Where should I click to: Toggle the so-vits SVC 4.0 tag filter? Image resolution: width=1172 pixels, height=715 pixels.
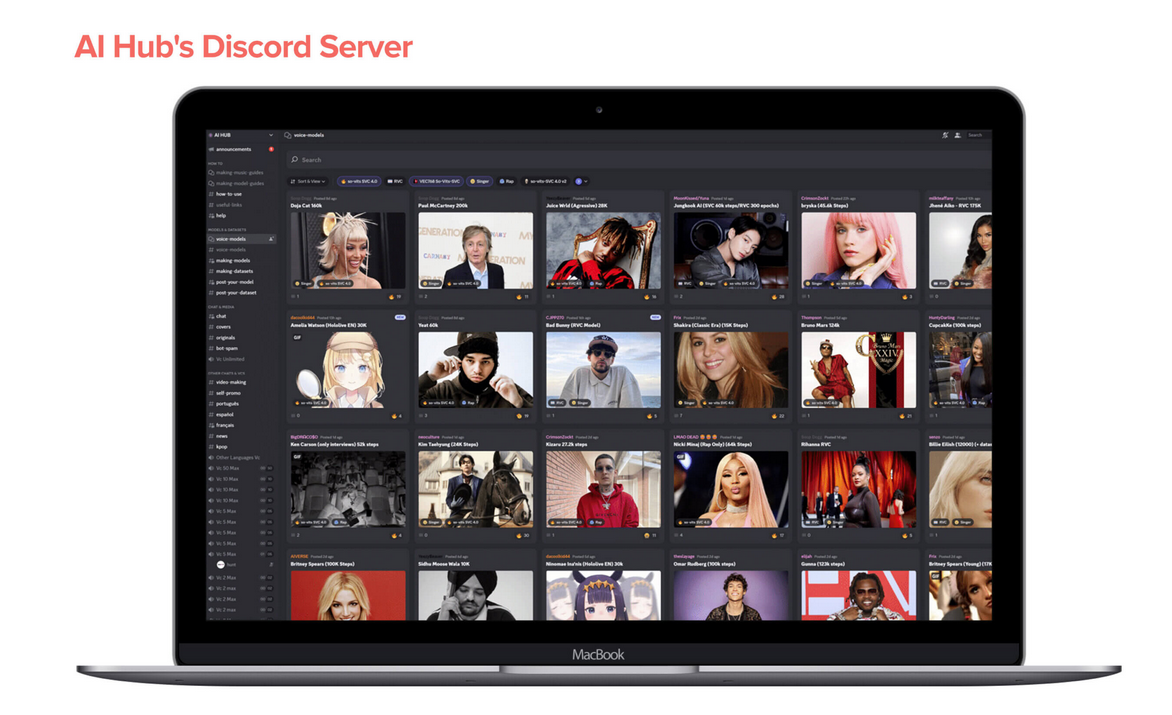(360, 182)
